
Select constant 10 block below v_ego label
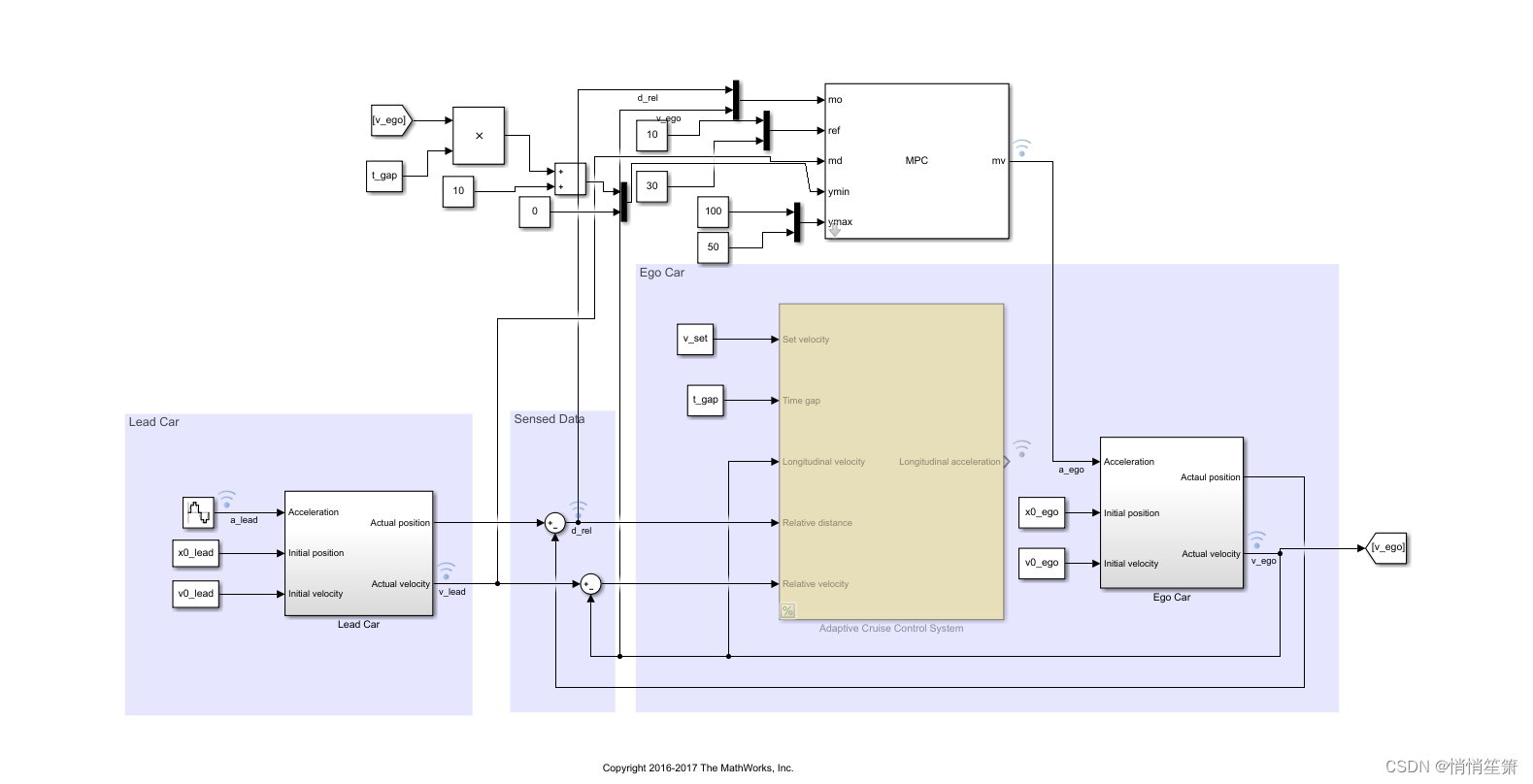[x=652, y=135]
